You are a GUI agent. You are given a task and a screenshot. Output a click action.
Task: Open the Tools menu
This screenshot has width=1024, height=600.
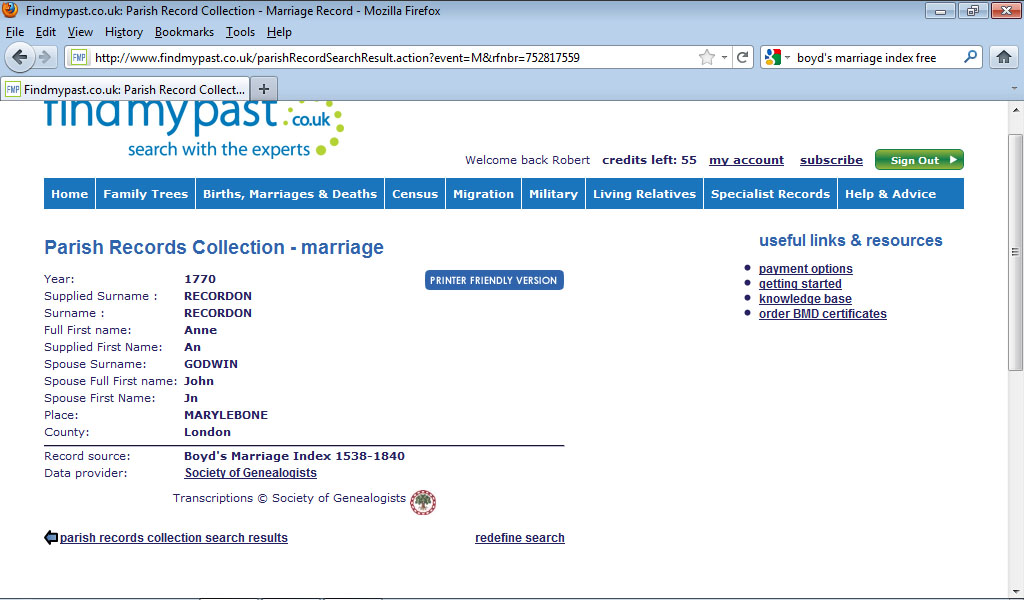[x=240, y=32]
